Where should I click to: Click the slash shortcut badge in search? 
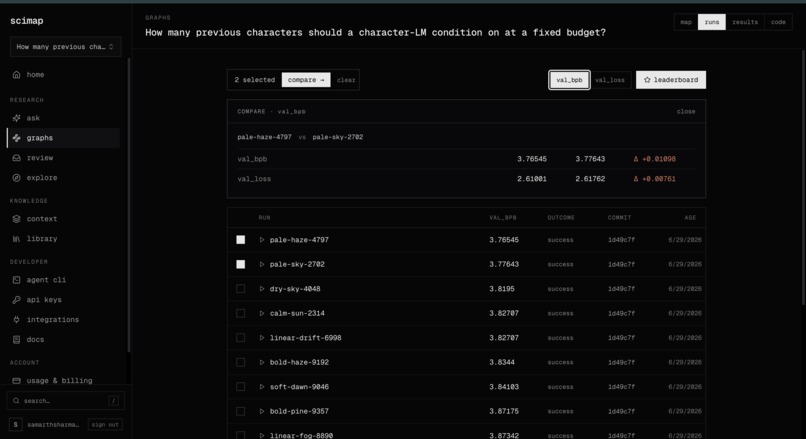114,400
